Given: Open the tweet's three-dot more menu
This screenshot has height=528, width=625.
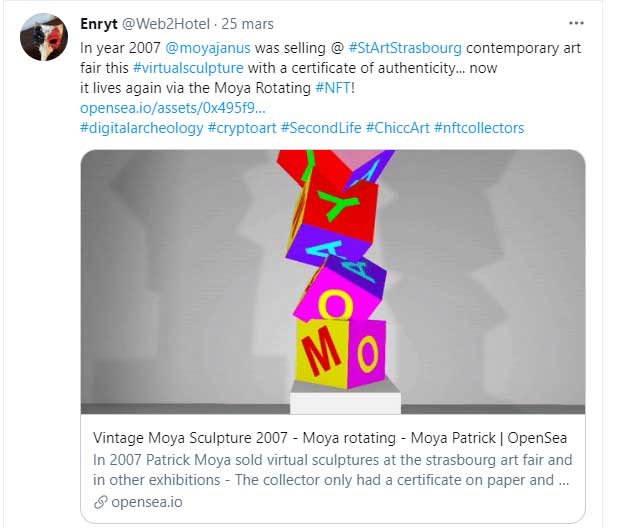Looking at the screenshot, I should (575, 22).
